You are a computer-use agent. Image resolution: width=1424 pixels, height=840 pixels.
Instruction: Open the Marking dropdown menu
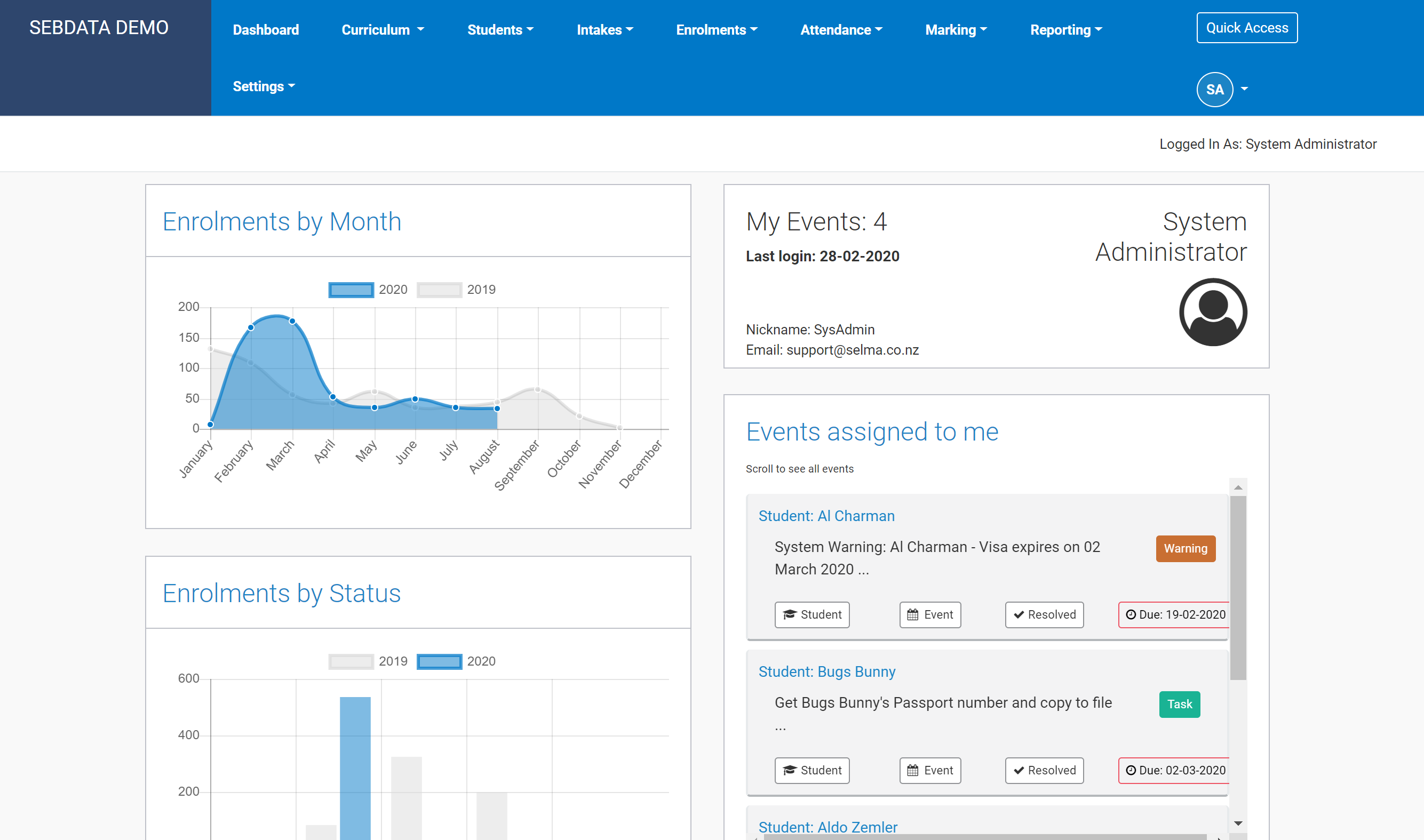click(x=956, y=29)
